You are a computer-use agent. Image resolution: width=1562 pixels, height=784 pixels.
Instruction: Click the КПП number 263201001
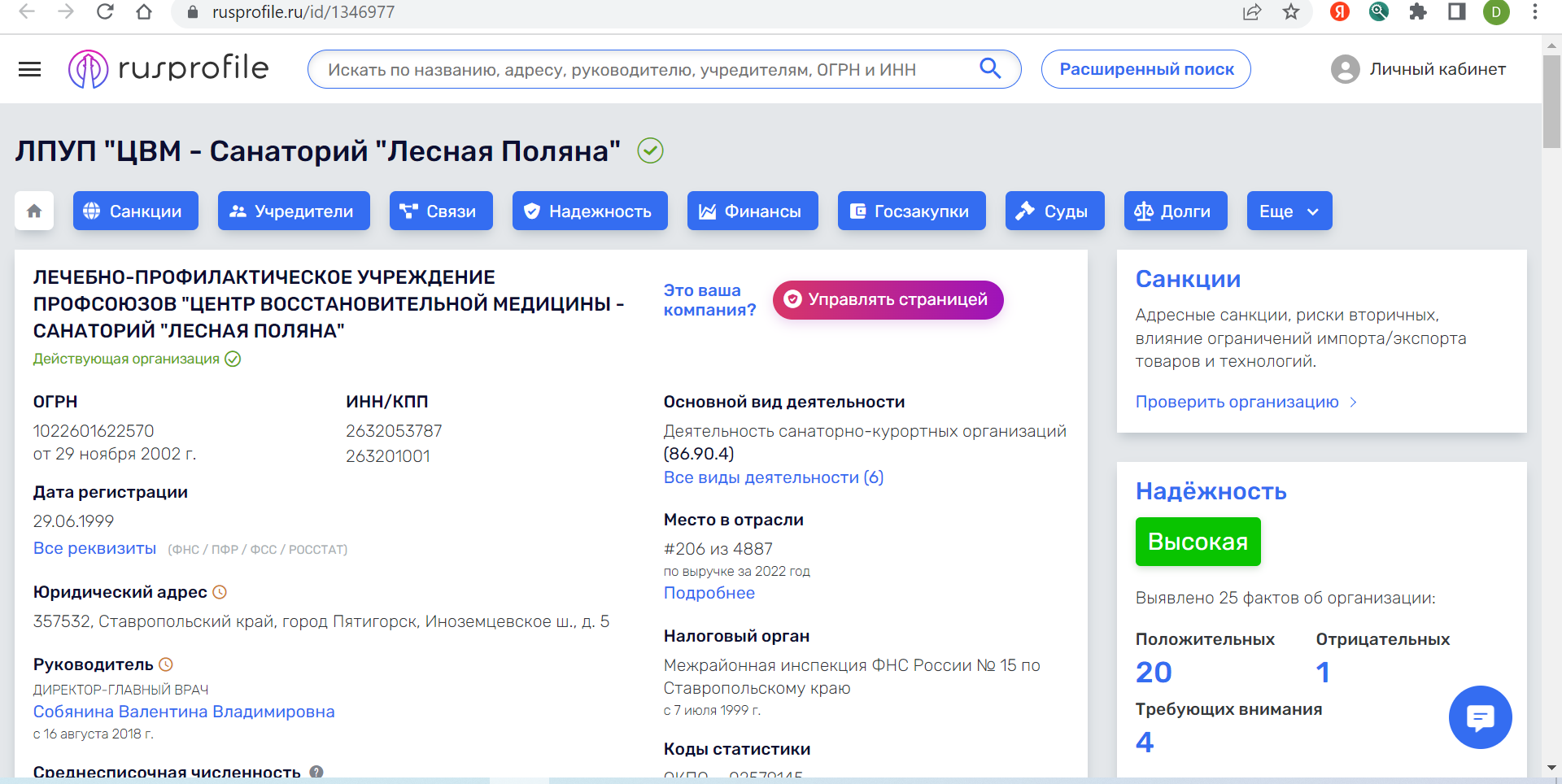388,456
